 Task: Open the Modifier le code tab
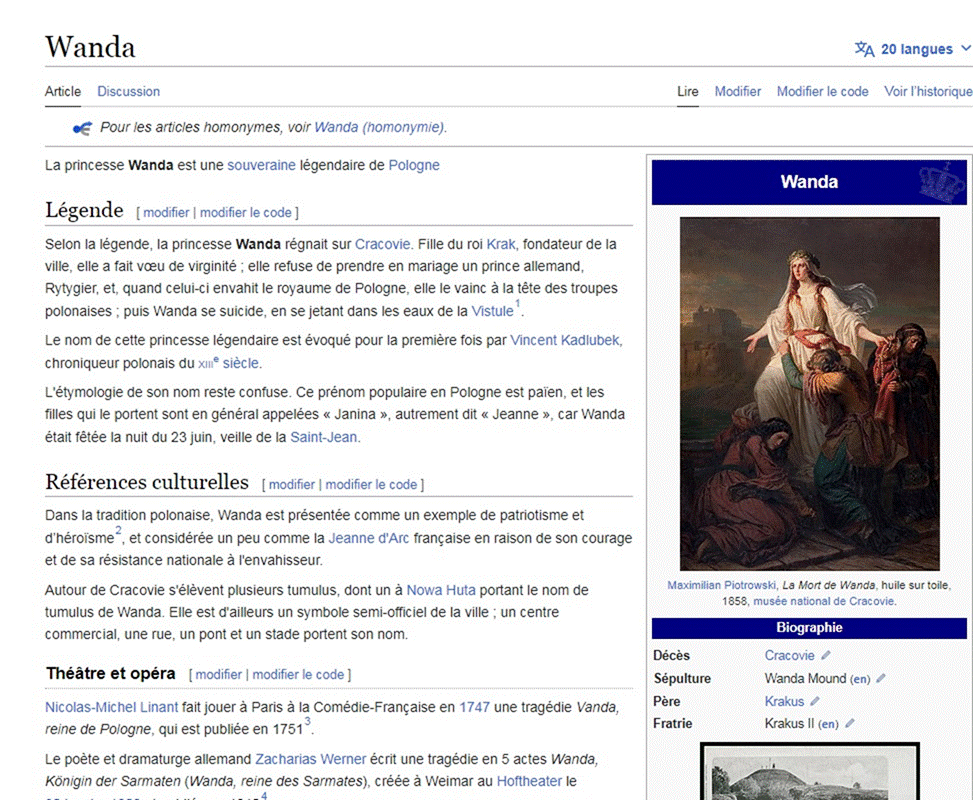point(823,91)
